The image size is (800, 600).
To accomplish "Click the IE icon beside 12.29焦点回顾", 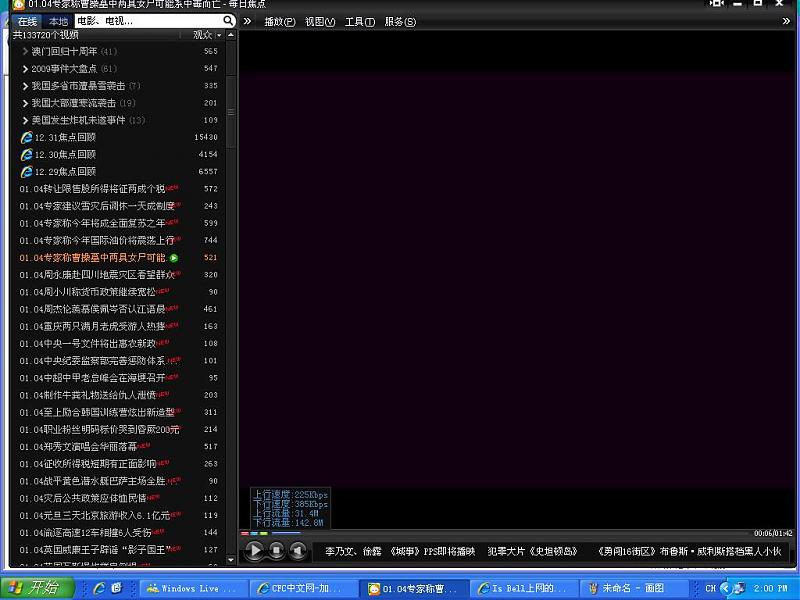I will pyautogui.click(x=26, y=171).
